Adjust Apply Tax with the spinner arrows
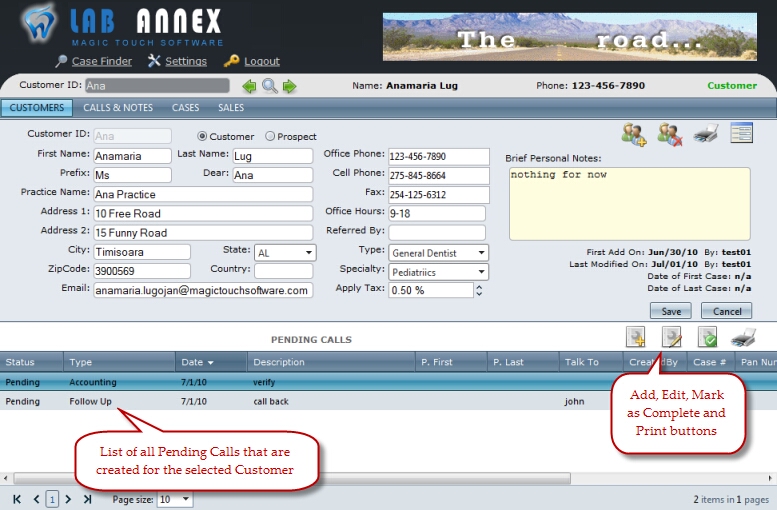Viewport: 777px width, 510px height. click(479, 290)
